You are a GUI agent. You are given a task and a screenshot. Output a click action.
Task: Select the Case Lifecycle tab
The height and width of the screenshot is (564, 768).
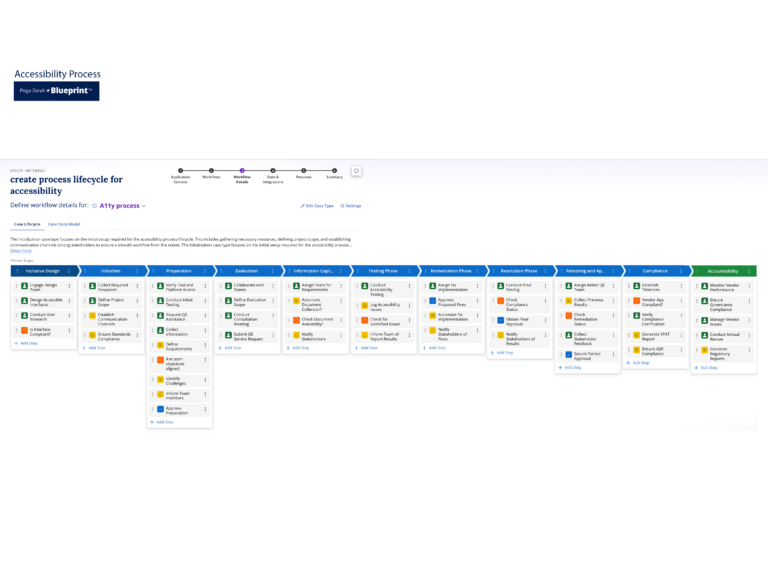click(x=27, y=224)
